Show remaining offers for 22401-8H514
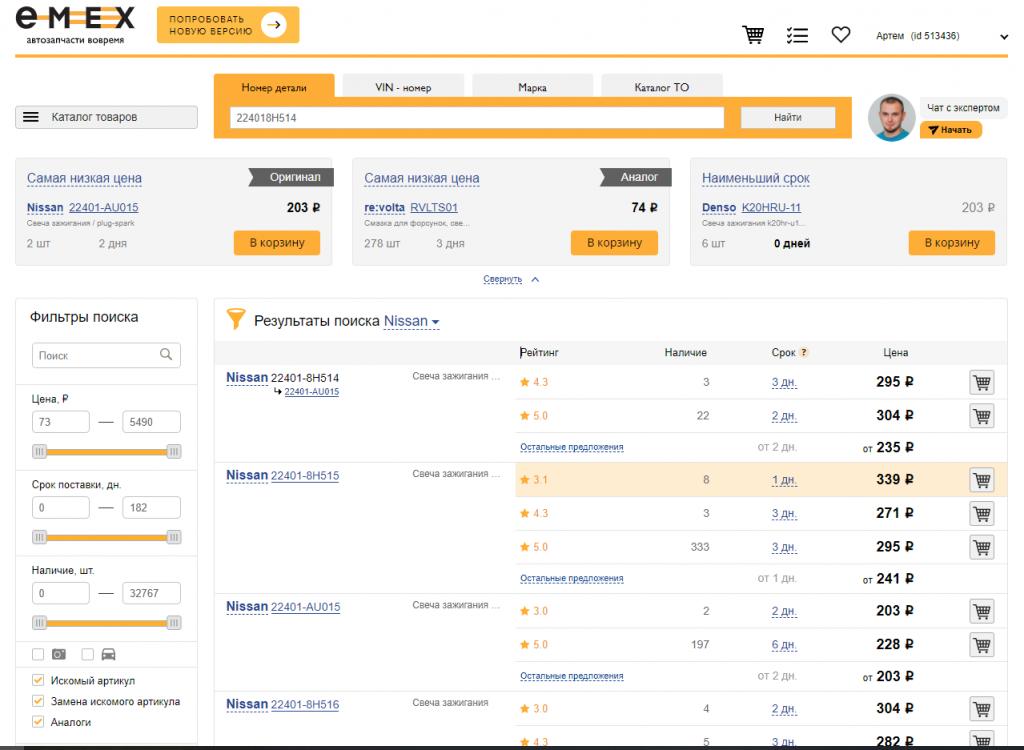The image size is (1024, 750). tap(571, 447)
